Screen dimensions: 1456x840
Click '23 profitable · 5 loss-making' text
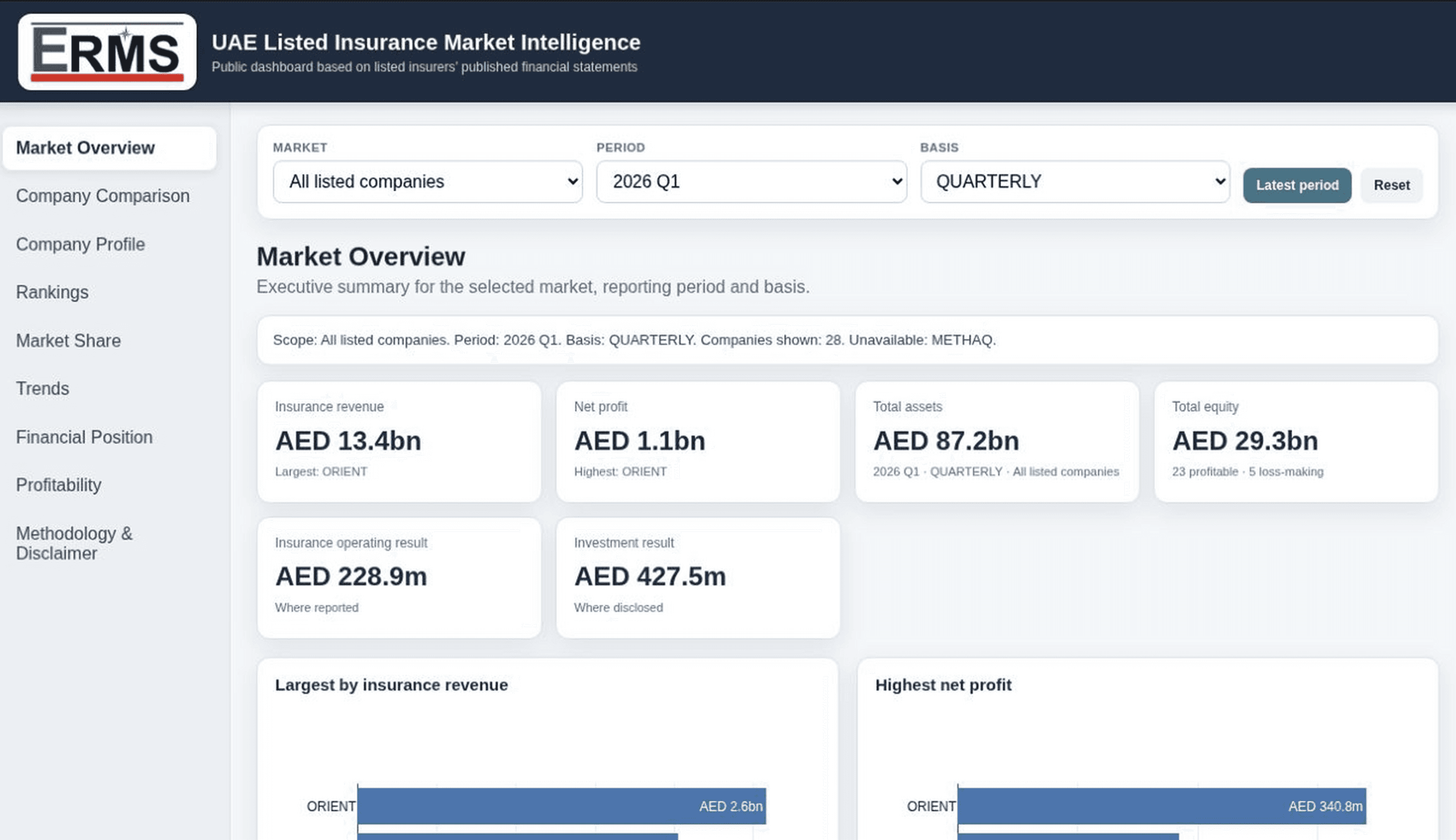coord(1248,471)
